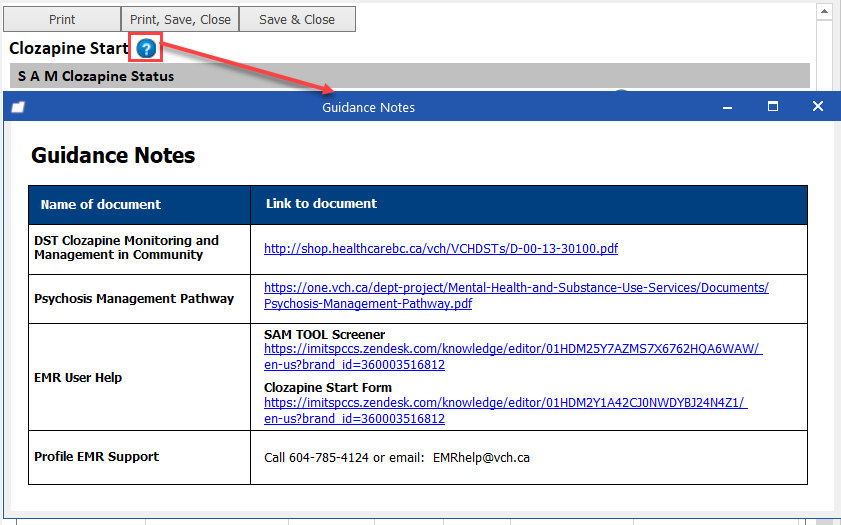Open the Psychosis Management Pathway PDF link
This screenshot has width=841, height=525.
tap(516, 296)
